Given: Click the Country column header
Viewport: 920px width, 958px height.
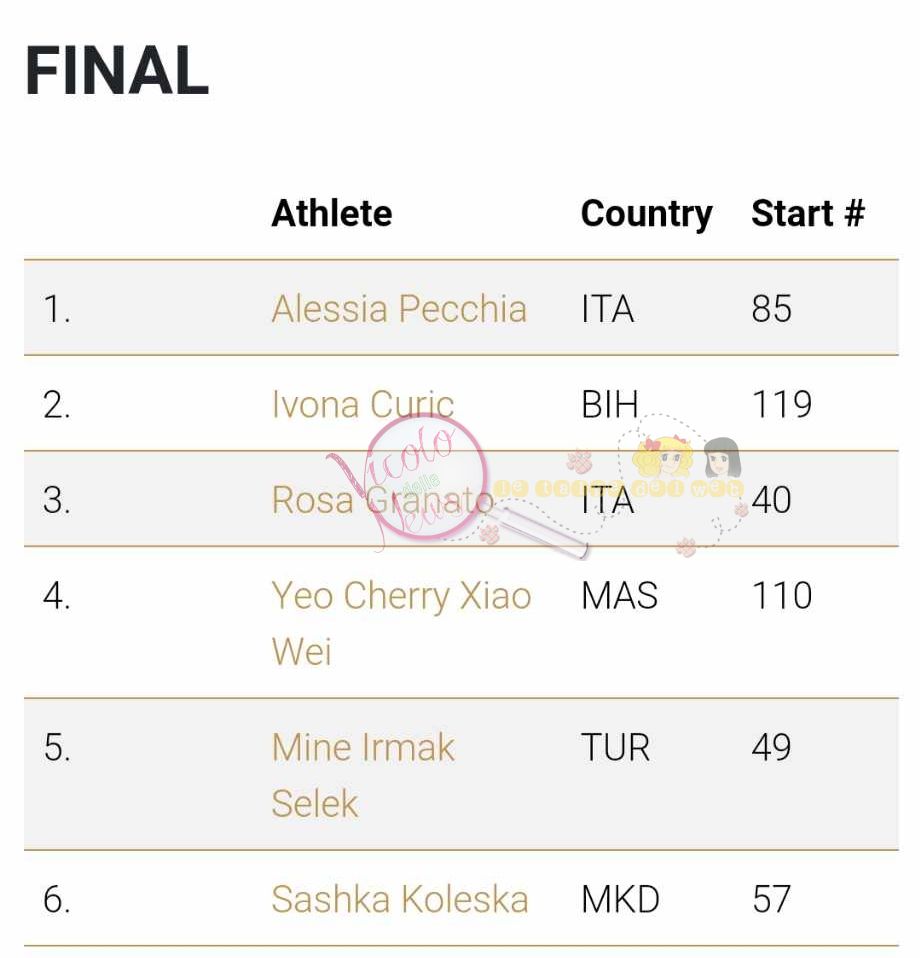Looking at the screenshot, I should 646,214.
